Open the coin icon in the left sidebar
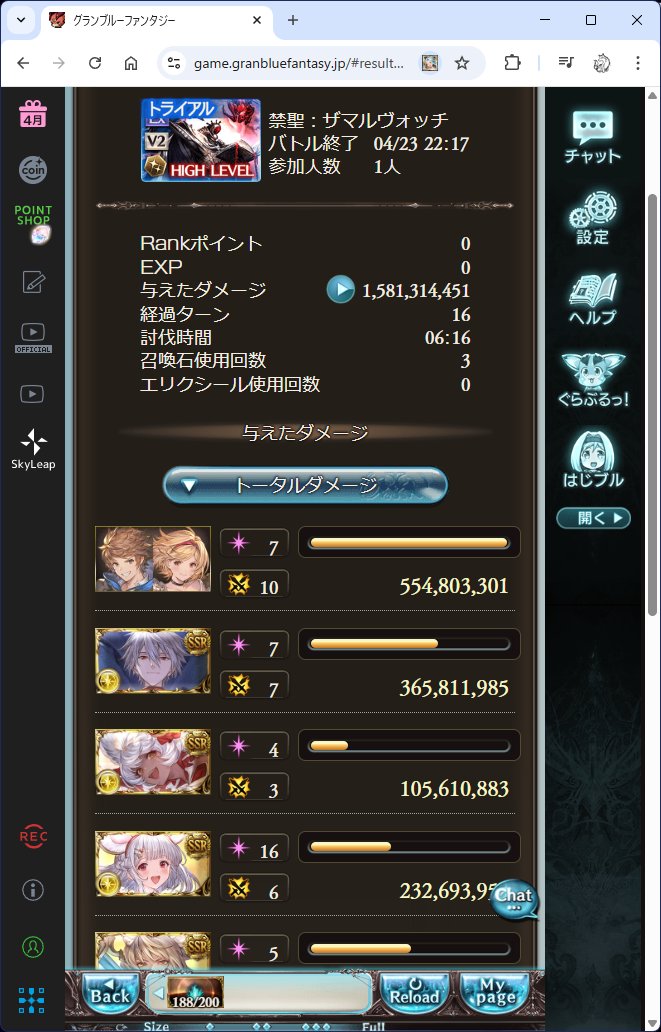Image resolution: width=661 pixels, height=1032 pixels. click(x=33, y=169)
